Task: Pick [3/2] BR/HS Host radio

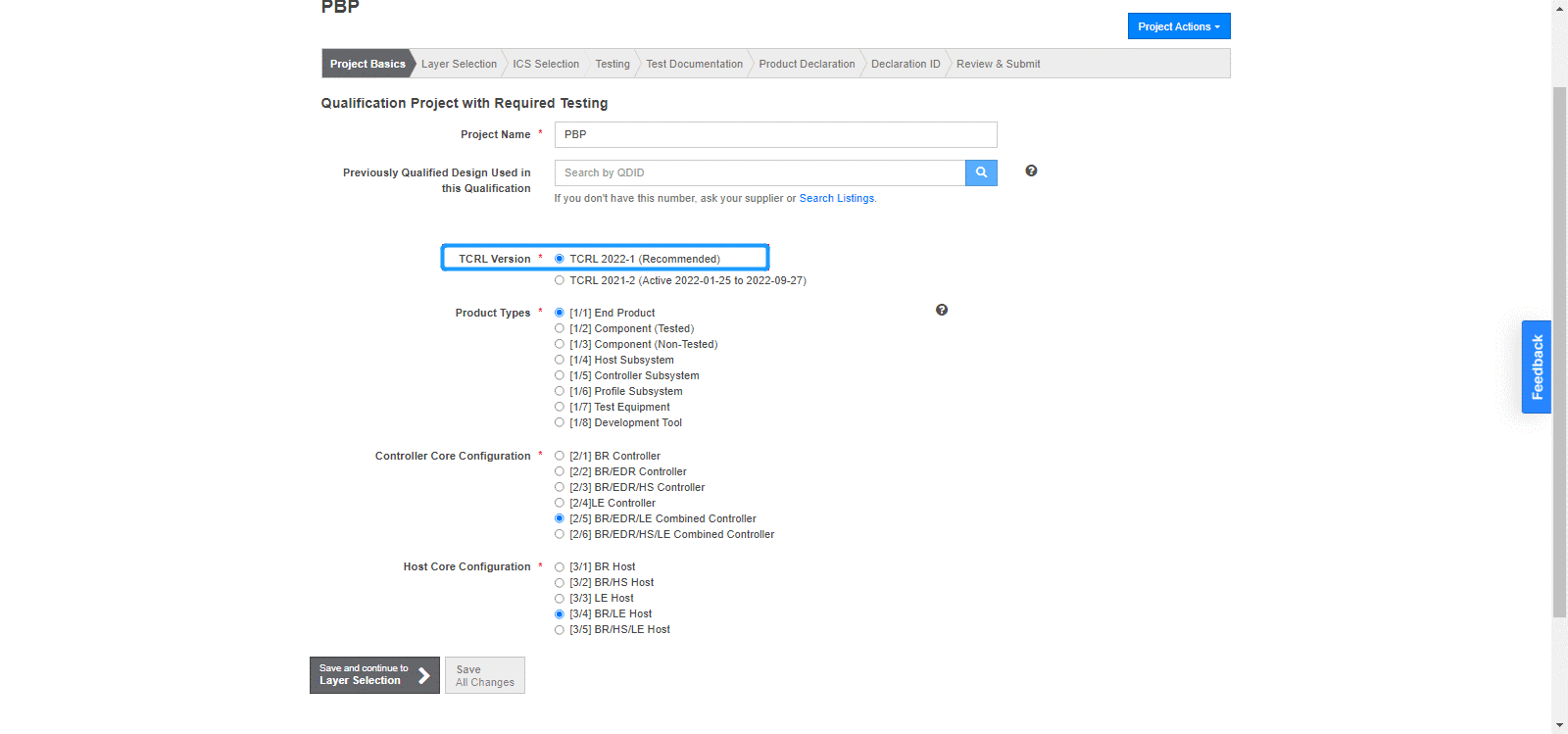Action: (x=560, y=582)
